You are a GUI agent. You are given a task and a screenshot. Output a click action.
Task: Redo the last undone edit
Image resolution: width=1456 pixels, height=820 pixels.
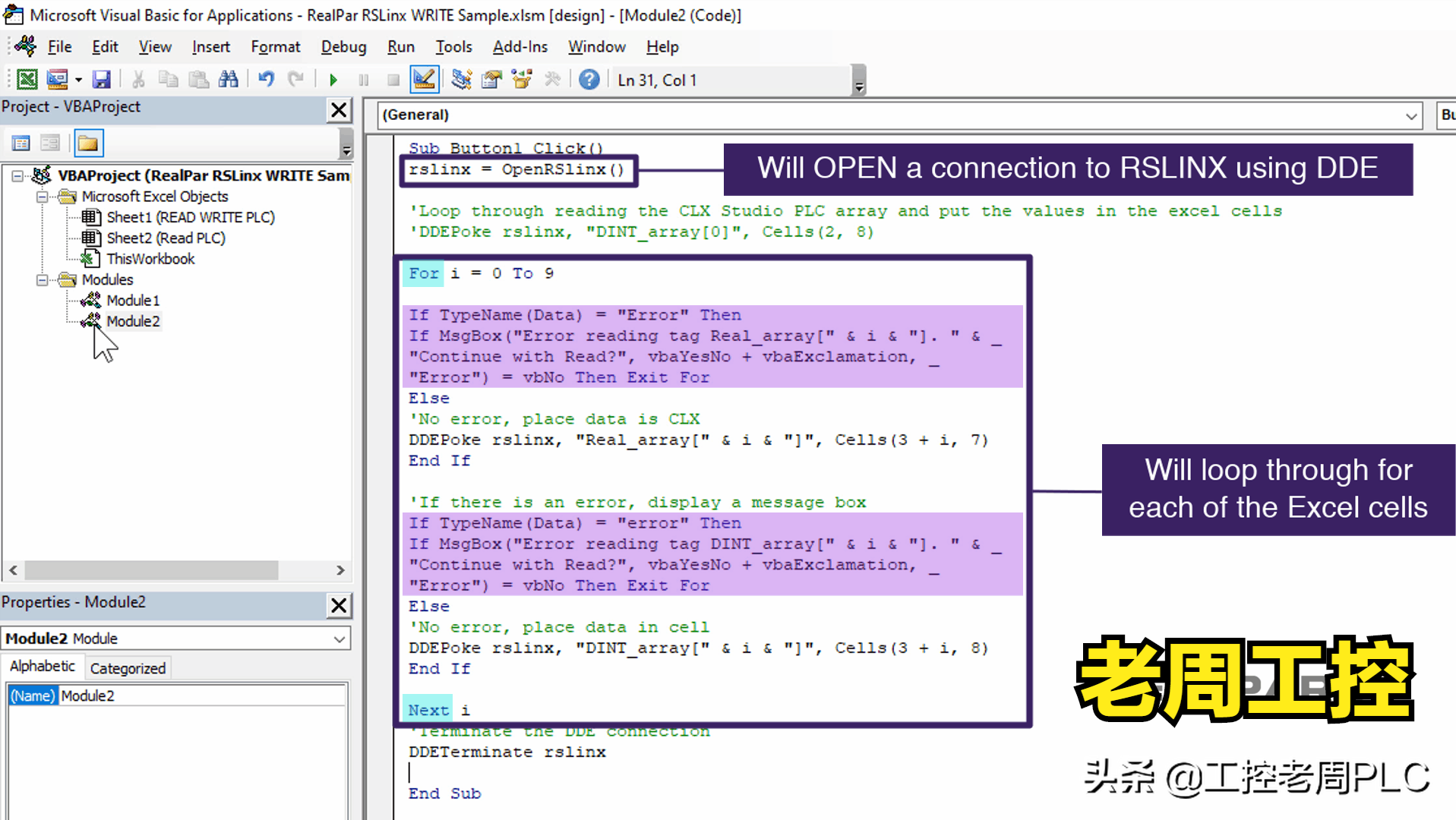coord(295,80)
